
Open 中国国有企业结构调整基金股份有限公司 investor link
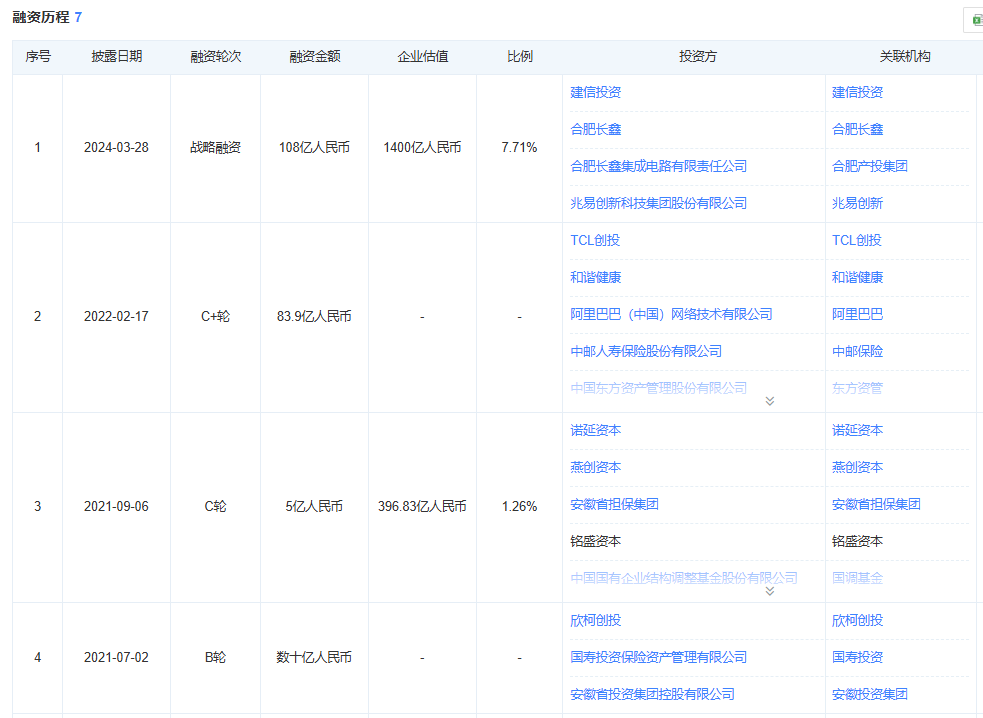[x=684, y=578]
